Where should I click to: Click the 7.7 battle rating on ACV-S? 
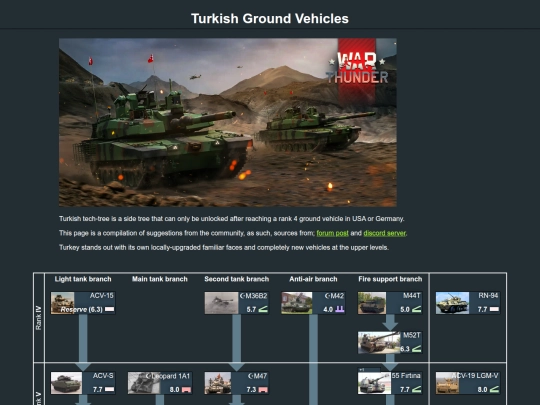[x=98, y=390]
